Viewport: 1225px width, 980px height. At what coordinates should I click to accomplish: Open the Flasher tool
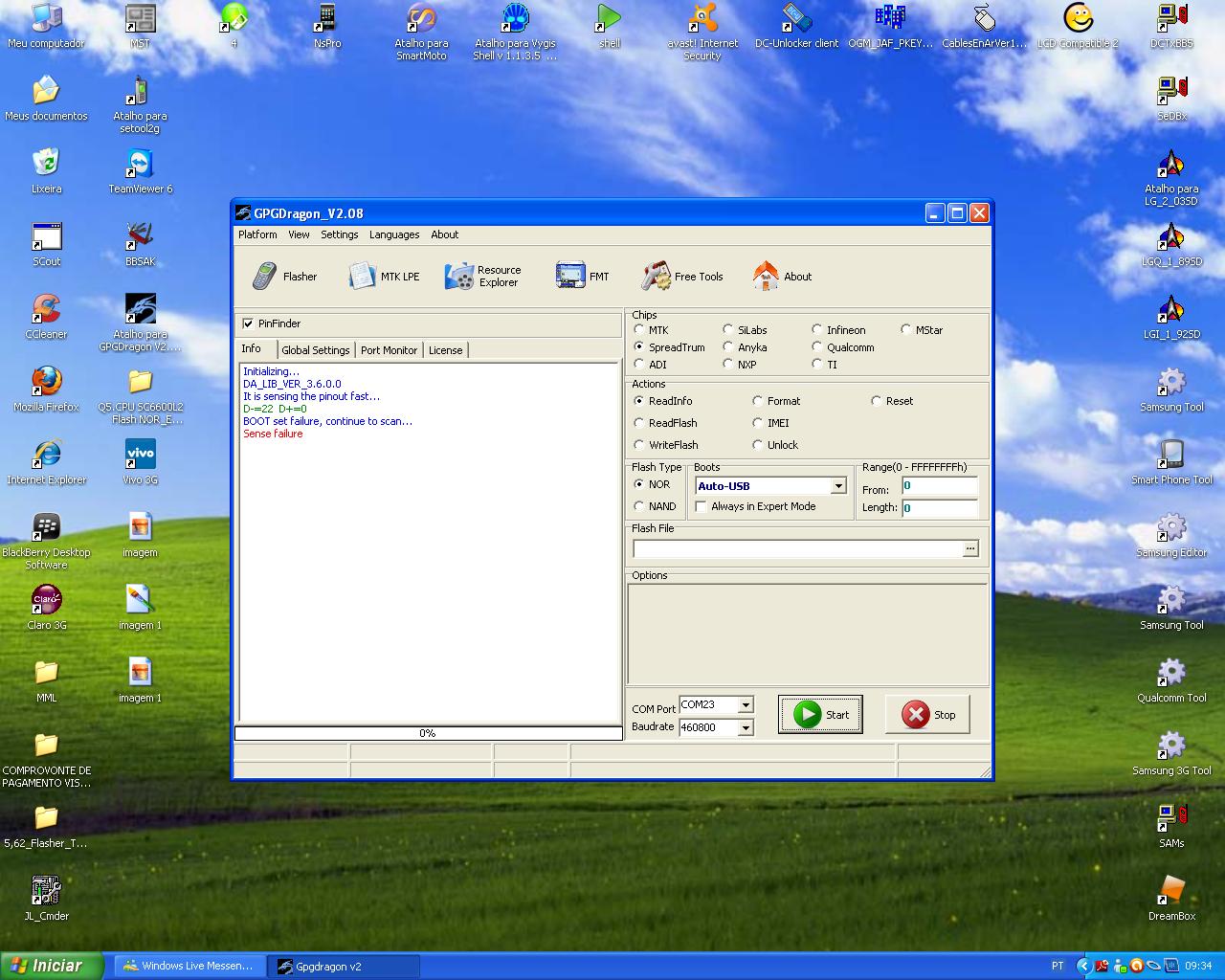[284, 277]
